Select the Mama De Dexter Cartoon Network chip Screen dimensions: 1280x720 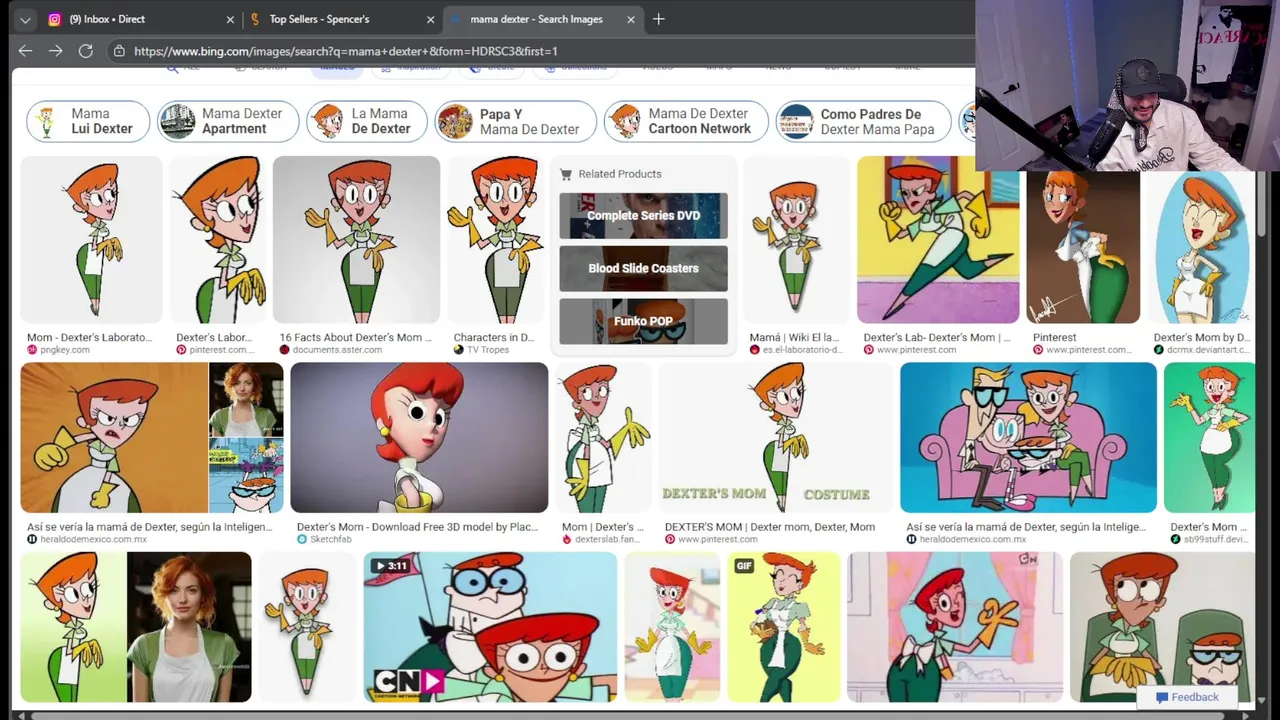pos(686,121)
